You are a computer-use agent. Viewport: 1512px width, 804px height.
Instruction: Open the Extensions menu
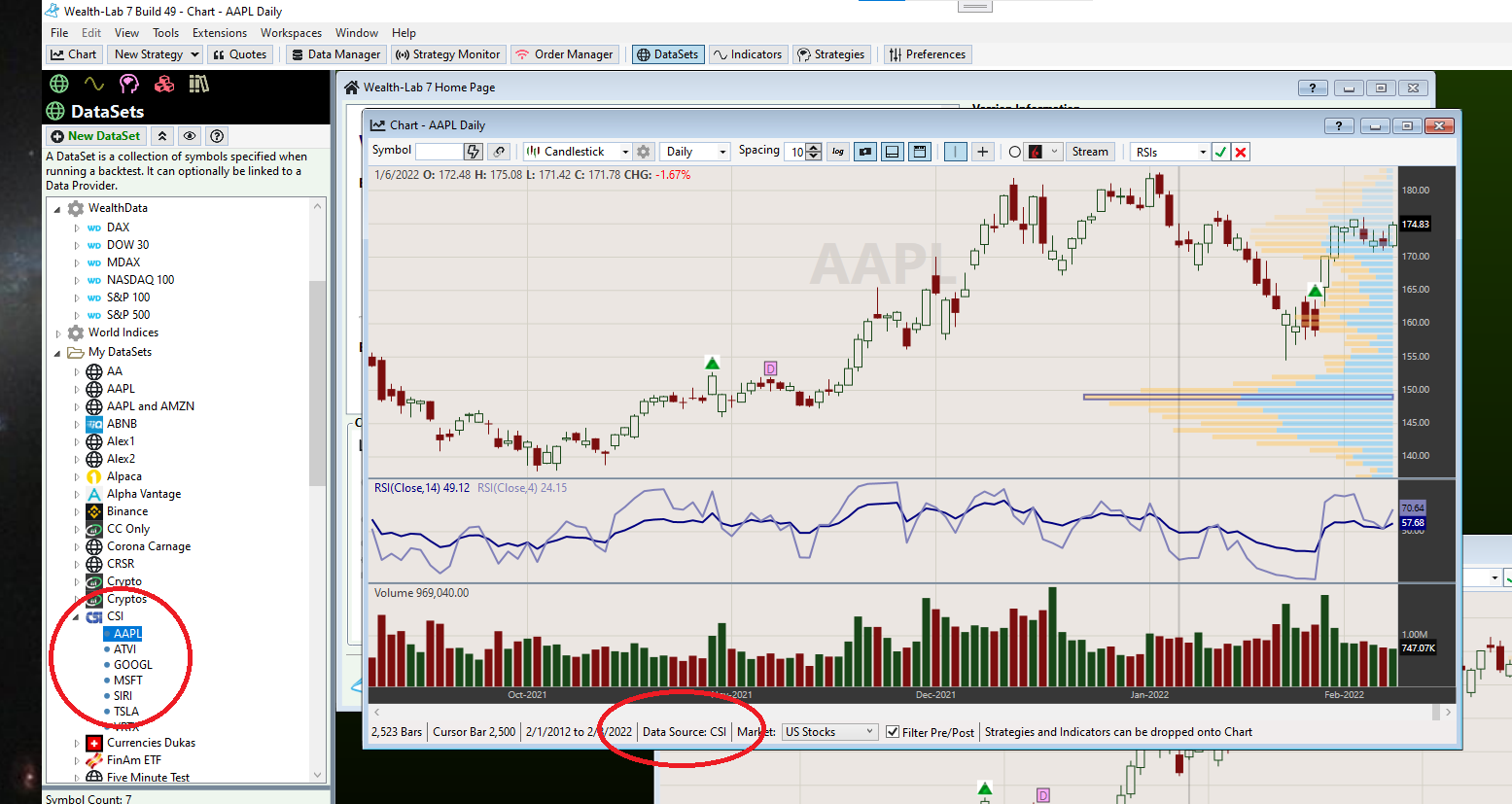(x=219, y=33)
